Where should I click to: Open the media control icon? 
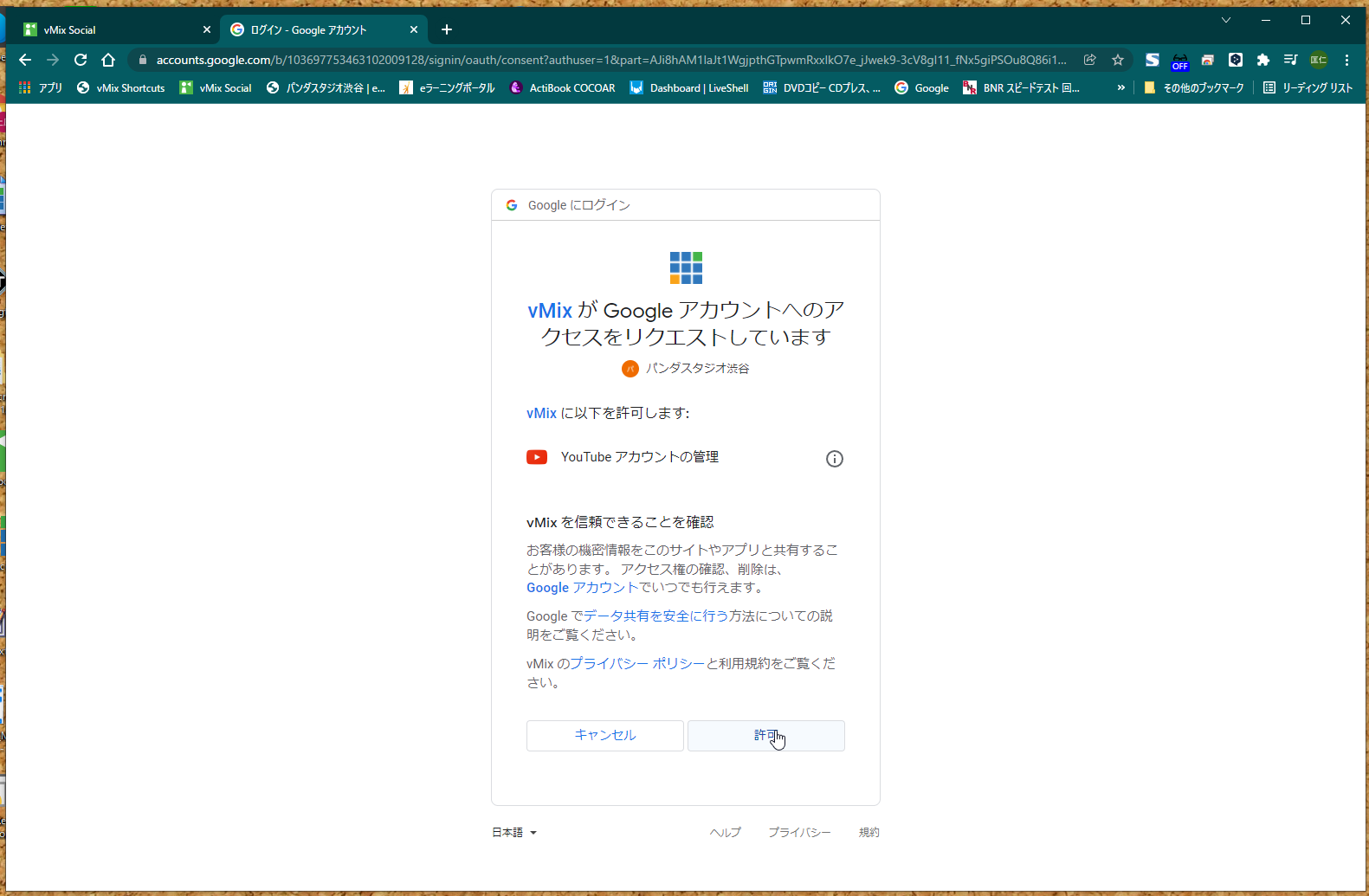(x=1291, y=60)
